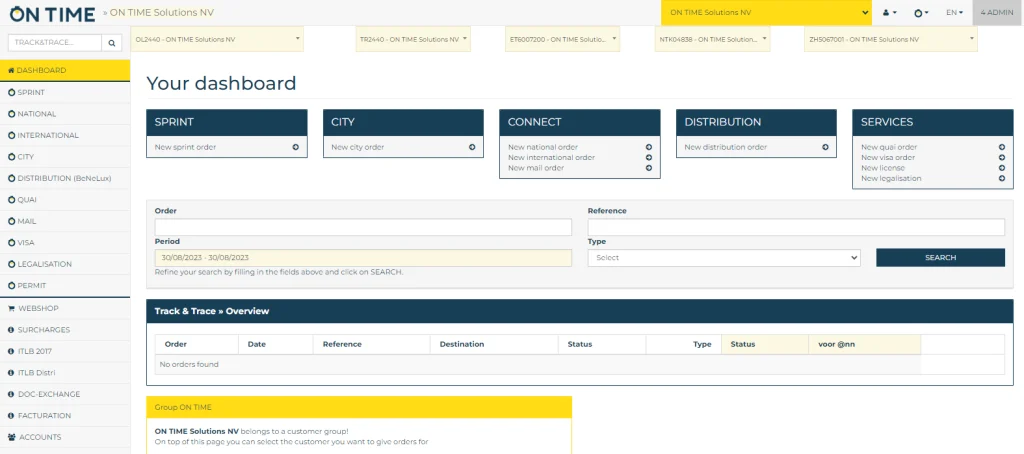
Task: Click the Track&Trace search magnifier icon
Action: click(112, 42)
